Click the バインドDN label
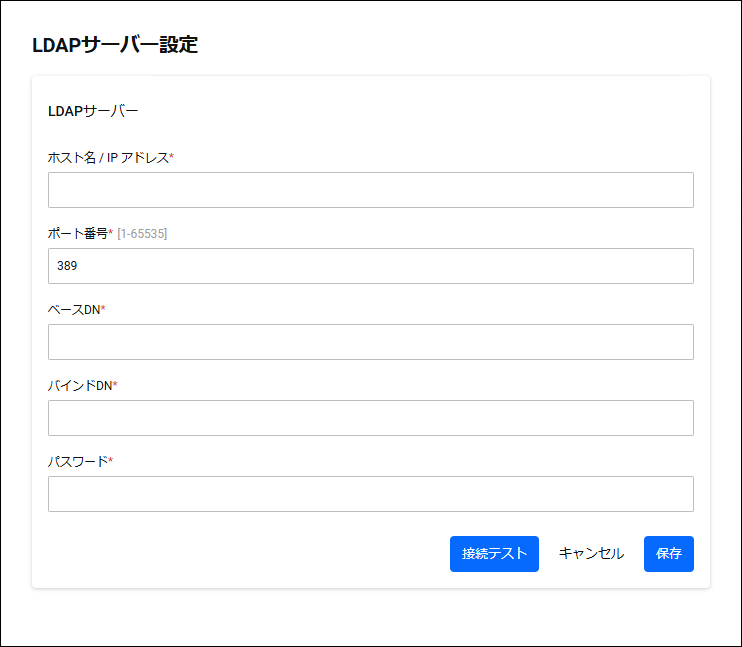This screenshot has width=742, height=647. (x=80, y=386)
